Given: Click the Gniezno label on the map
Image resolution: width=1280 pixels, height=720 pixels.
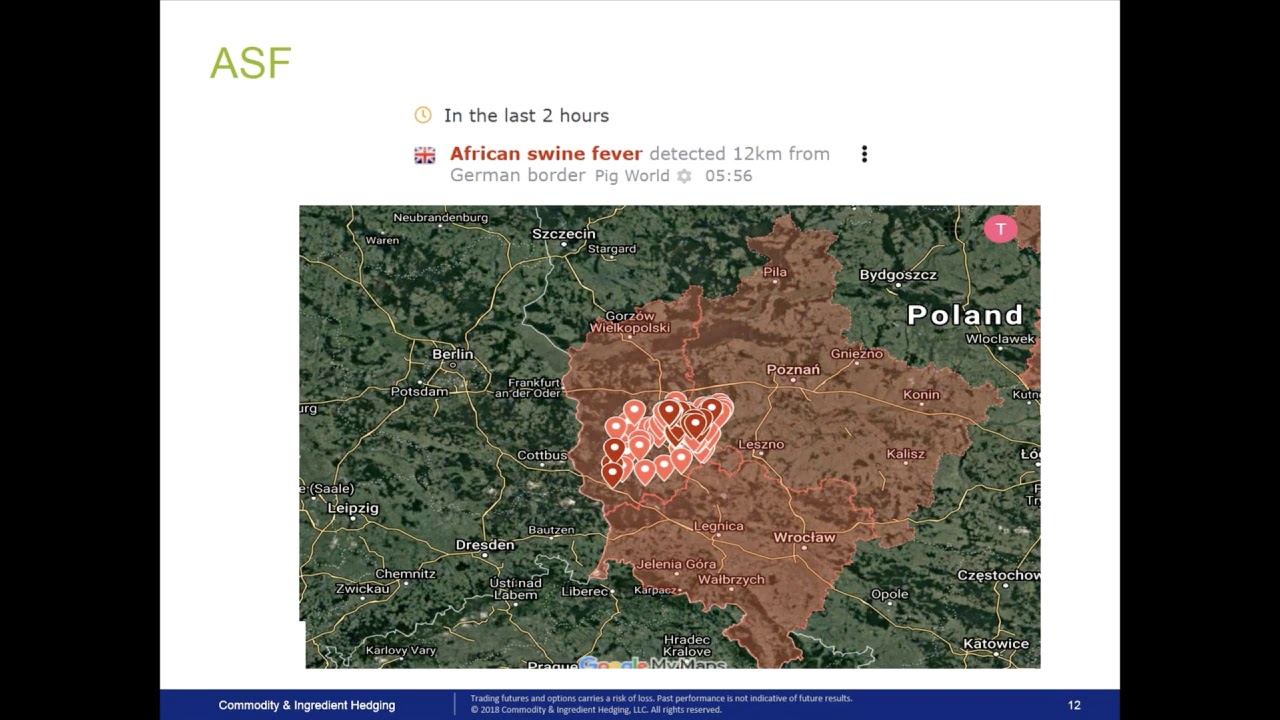Looking at the screenshot, I should point(857,354).
